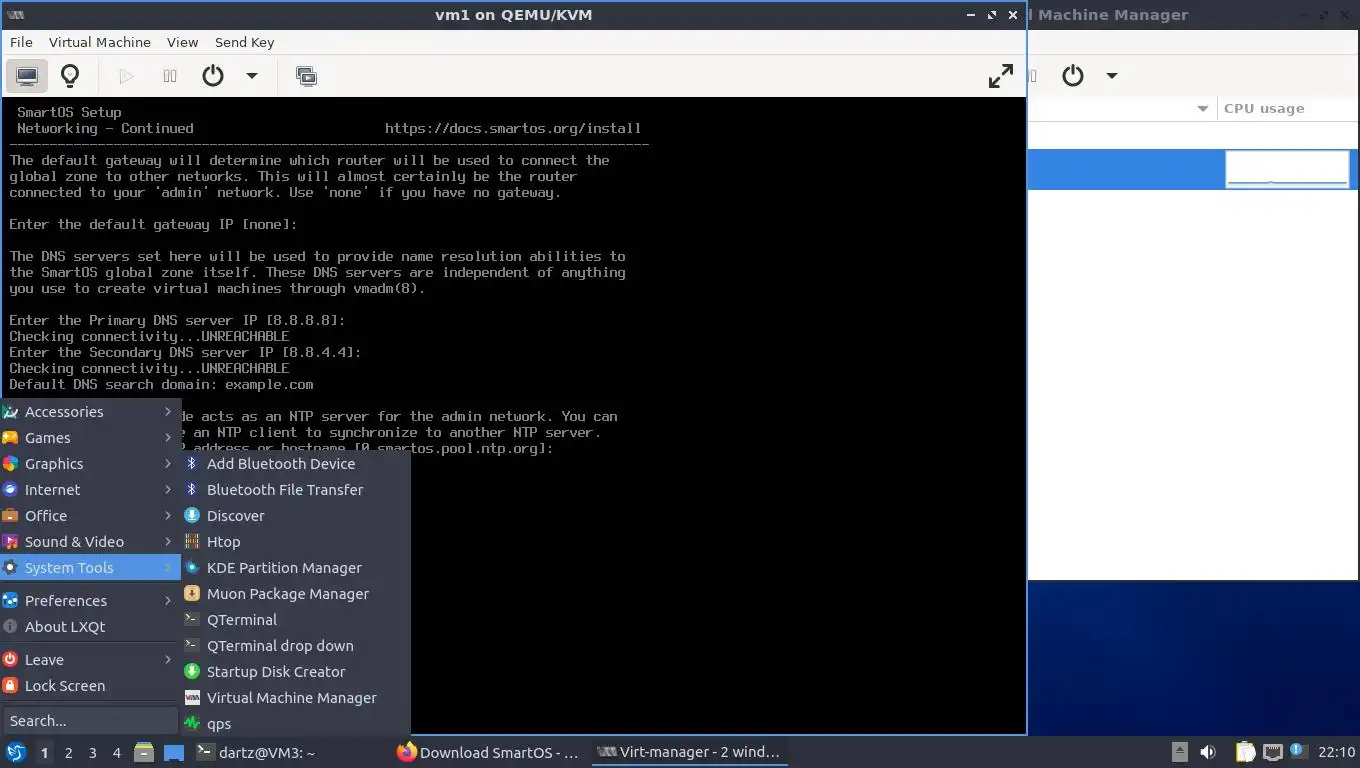Launch QTerminal drop down
This screenshot has height=768, width=1360.
(295, 646)
